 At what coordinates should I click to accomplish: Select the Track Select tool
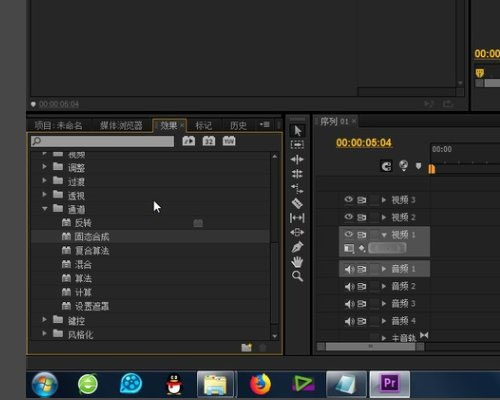pos(297,145)
